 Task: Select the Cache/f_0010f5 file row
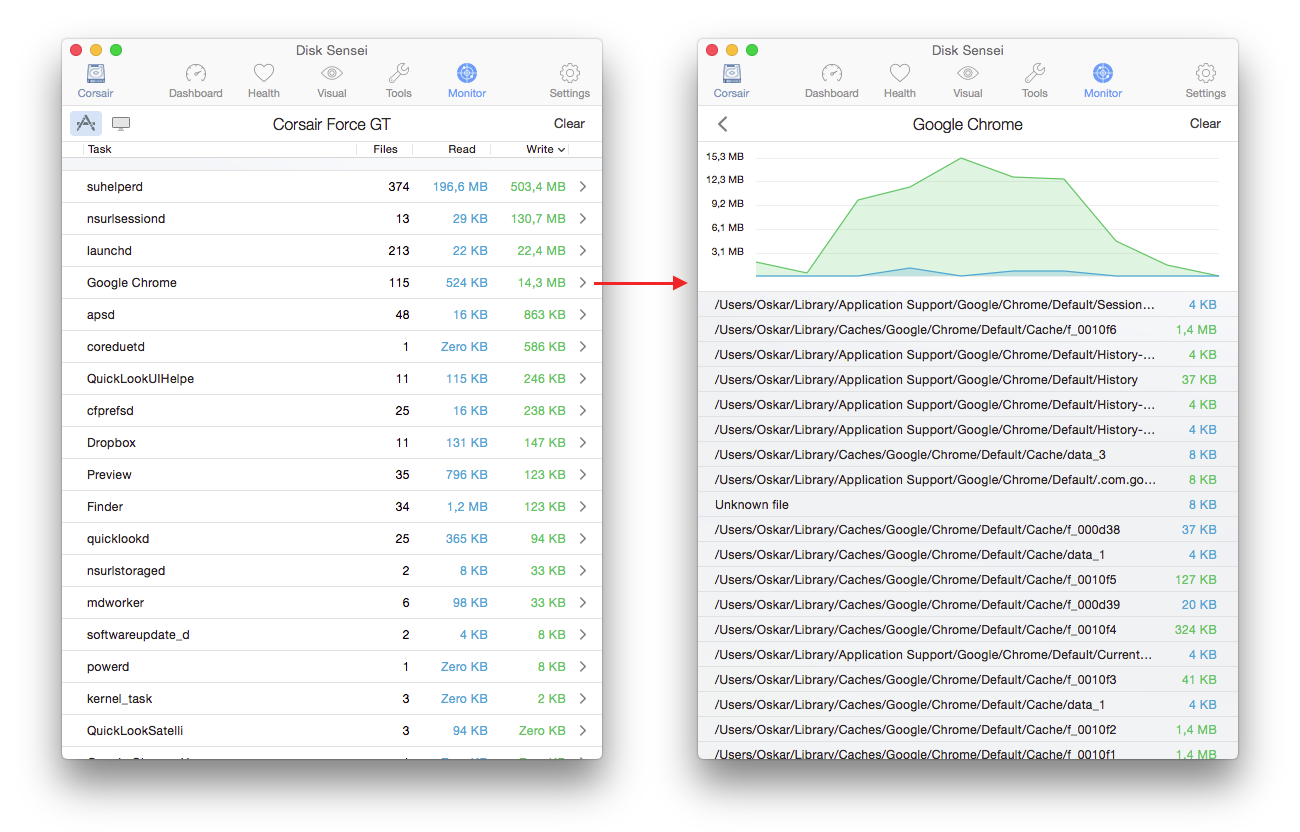click(968, 580)
